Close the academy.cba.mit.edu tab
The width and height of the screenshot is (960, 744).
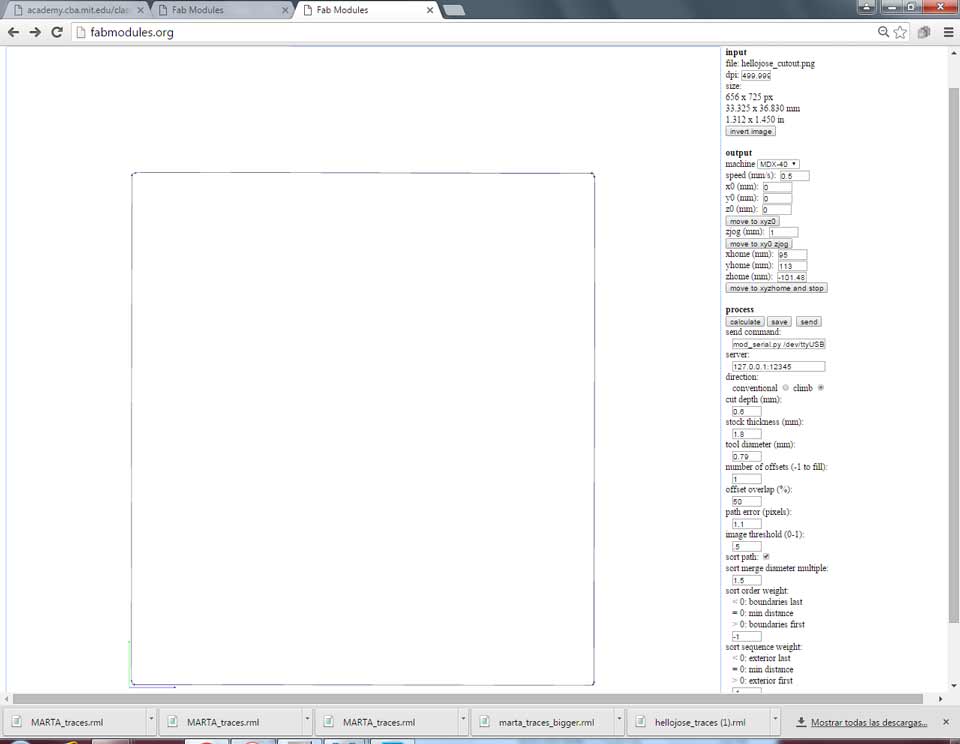[x=140, y=10]
